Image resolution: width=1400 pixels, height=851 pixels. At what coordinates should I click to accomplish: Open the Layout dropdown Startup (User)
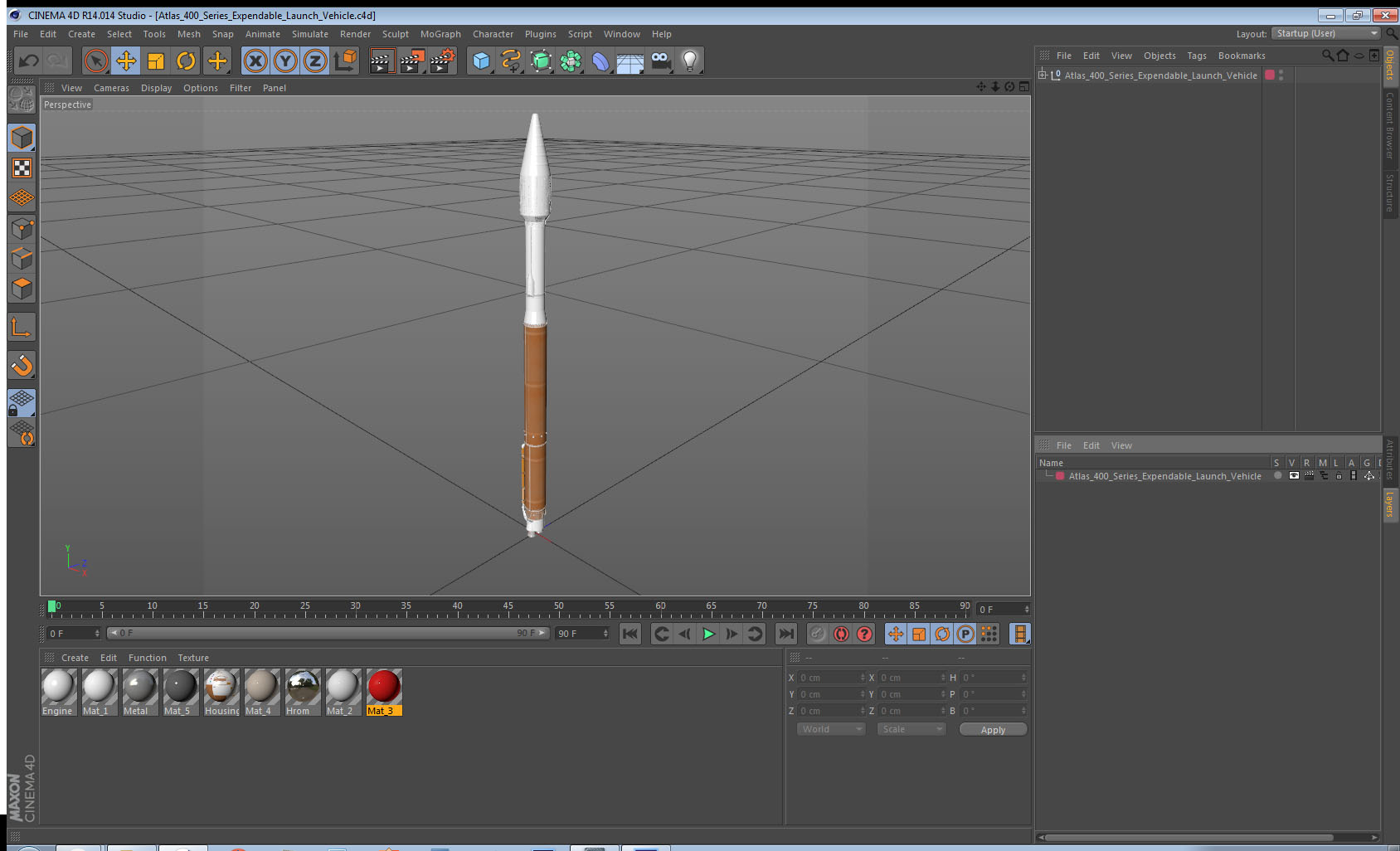(1326, 33)
